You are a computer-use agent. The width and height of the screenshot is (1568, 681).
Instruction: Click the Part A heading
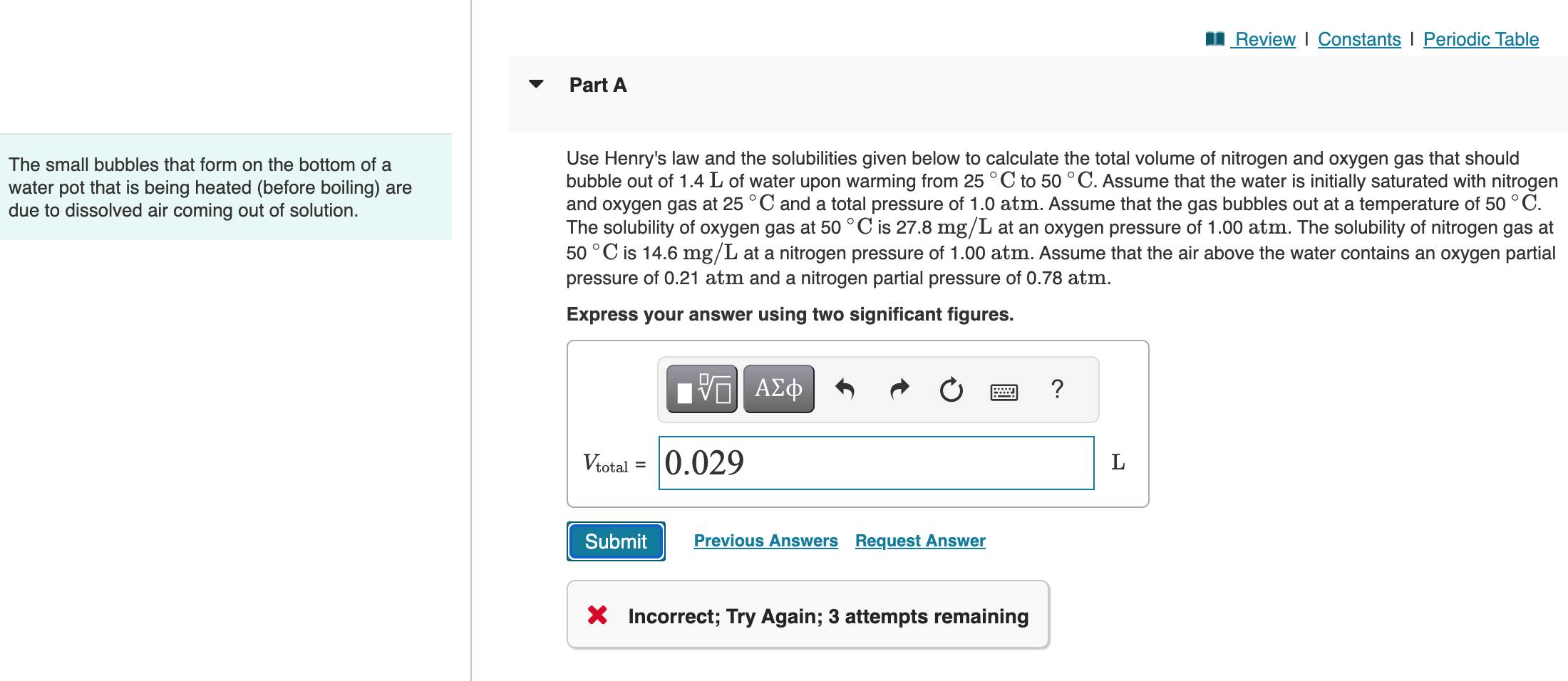597,84
